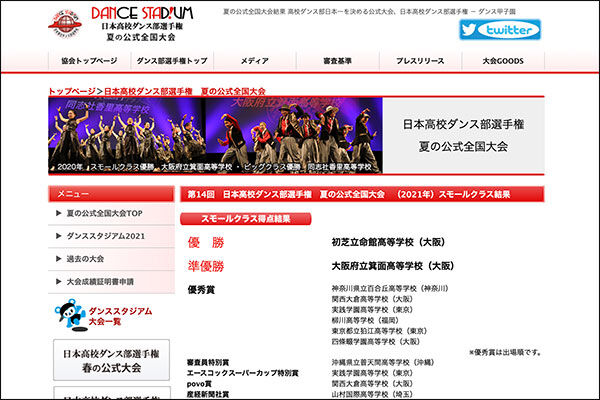Click the 審査員特別賞 award label
This screenshot has width=600, height=400.
[x=208, y=362]
